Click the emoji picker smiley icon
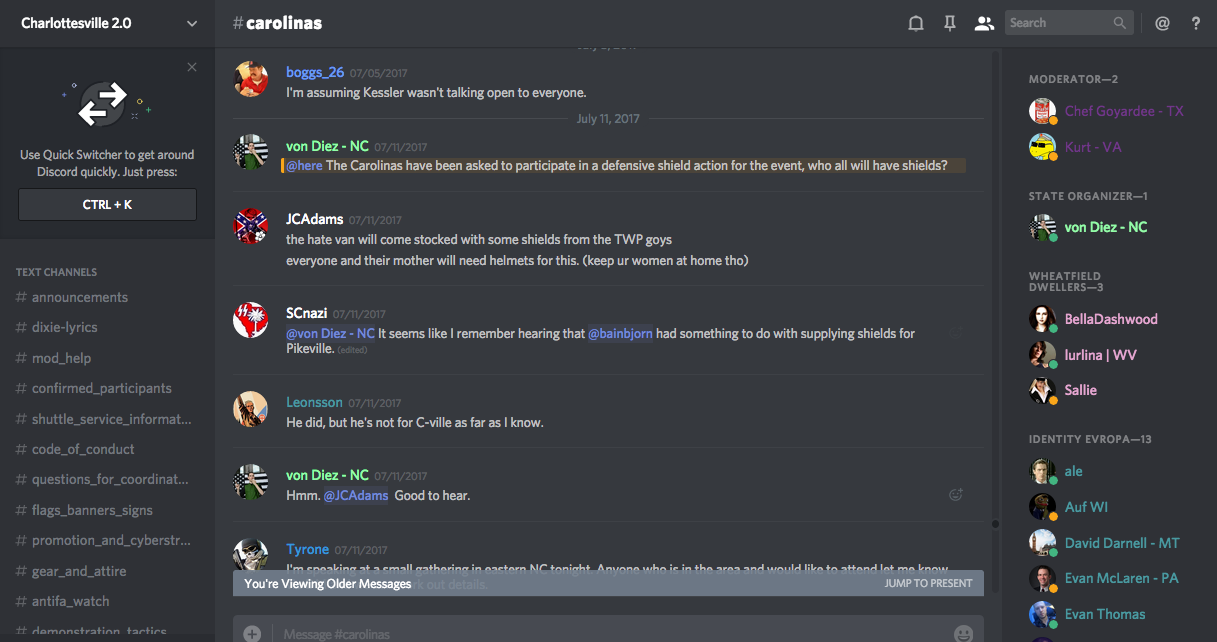The image size is (1217, 642). tap(963, 633)
